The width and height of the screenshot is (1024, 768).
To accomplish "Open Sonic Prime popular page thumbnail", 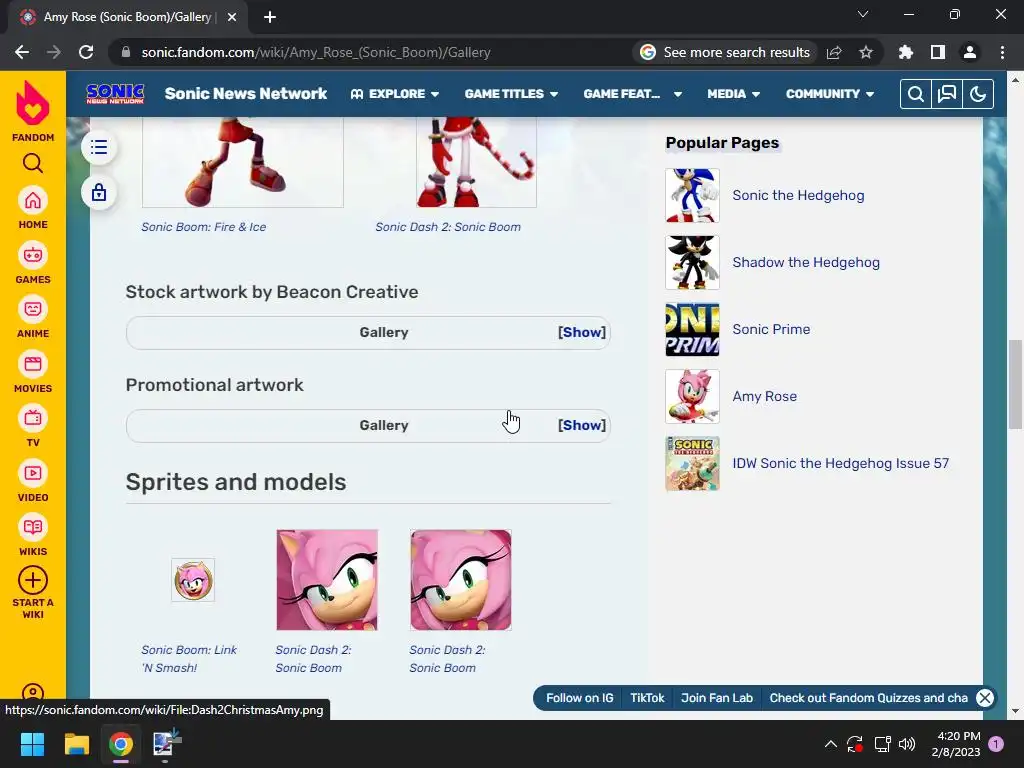I will pyautogui.click(x=692, y=329).
